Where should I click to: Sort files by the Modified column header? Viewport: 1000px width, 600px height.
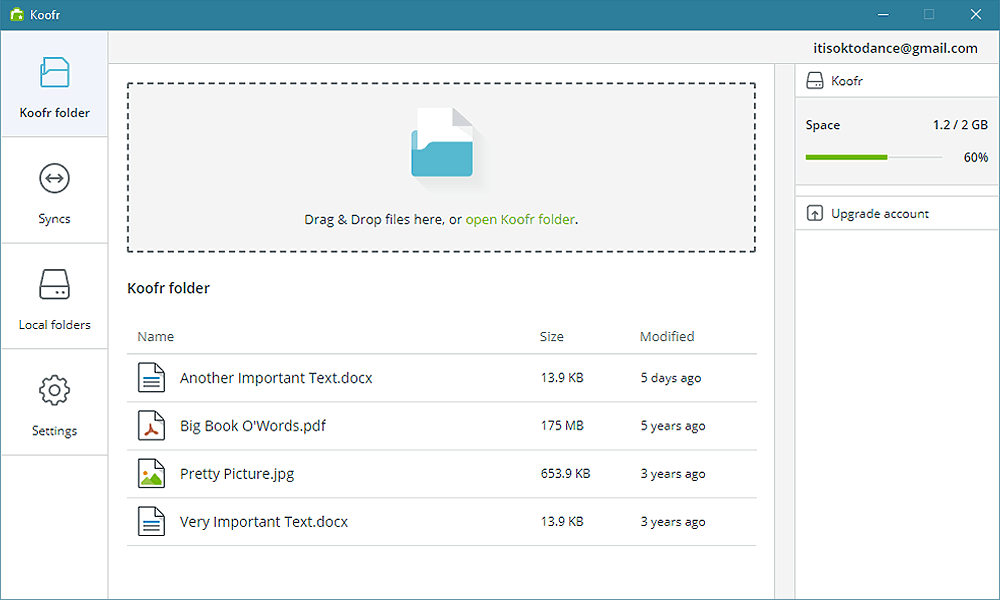point(666,336)
